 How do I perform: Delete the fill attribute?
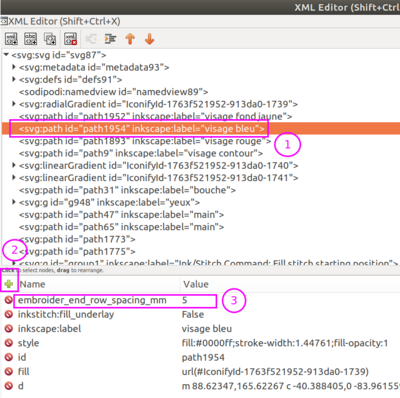[9, 372]
